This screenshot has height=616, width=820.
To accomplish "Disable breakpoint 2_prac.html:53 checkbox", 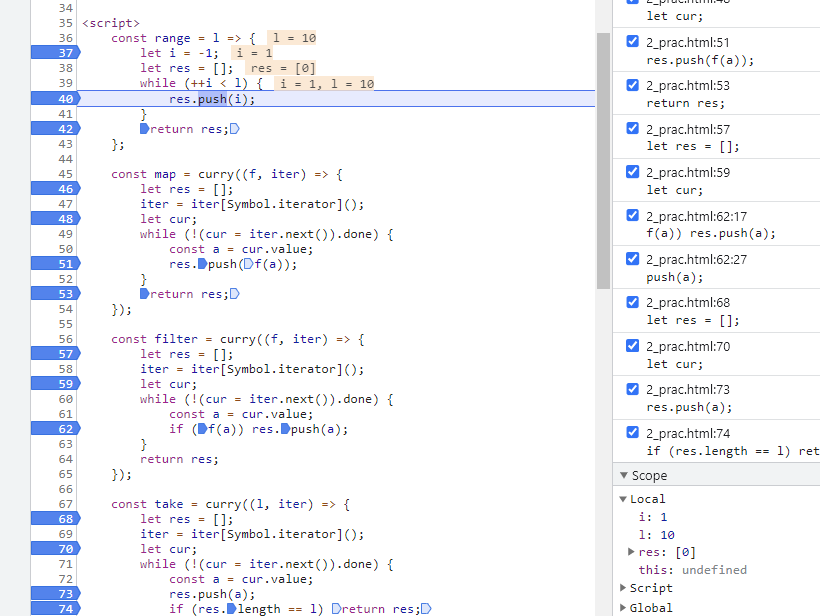I will point(632,85).
